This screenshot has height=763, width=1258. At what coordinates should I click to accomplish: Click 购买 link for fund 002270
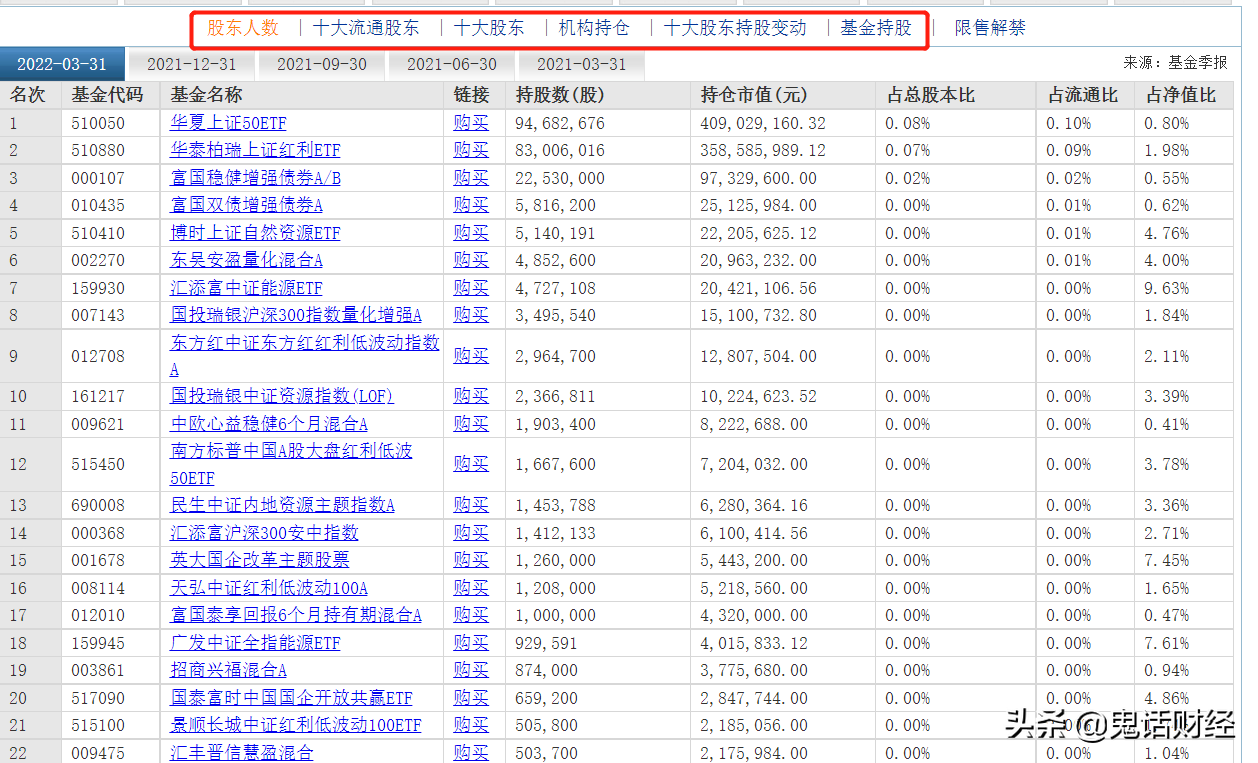471,260
